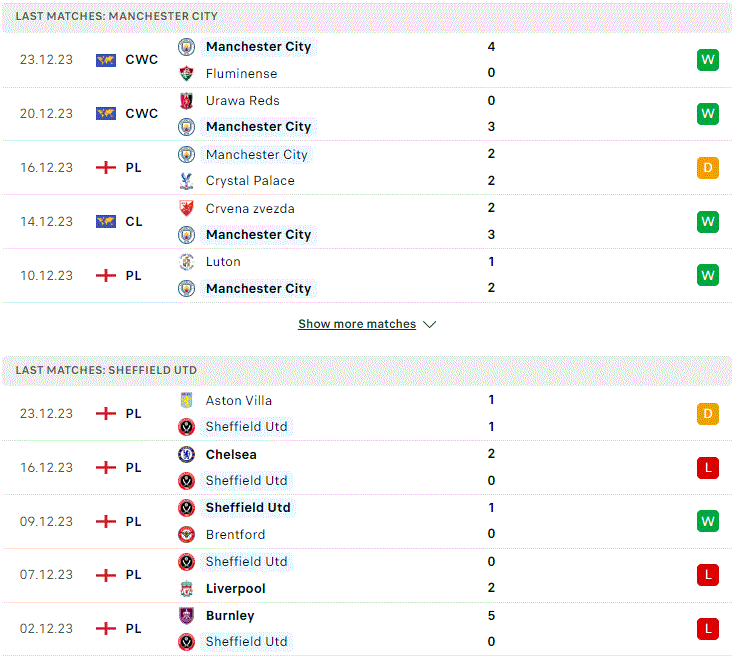Viewport: 743px width, 657px height.
Task: Open the Burnley team name link
Action: click(x=230, y=615)
